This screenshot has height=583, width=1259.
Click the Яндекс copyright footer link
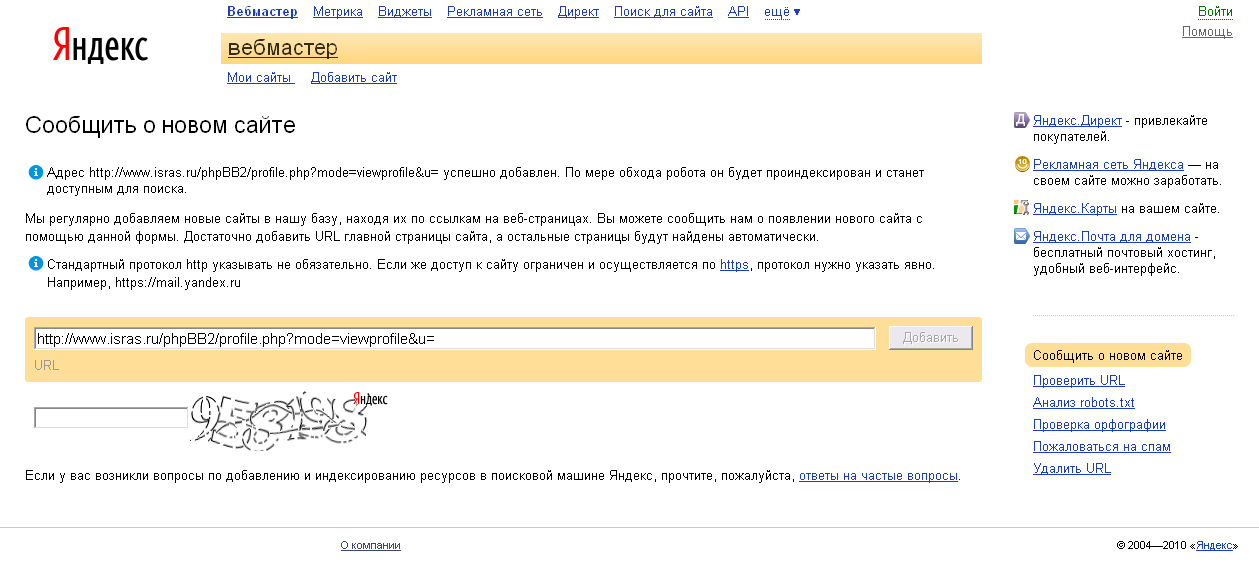[x=1214, y=546]
